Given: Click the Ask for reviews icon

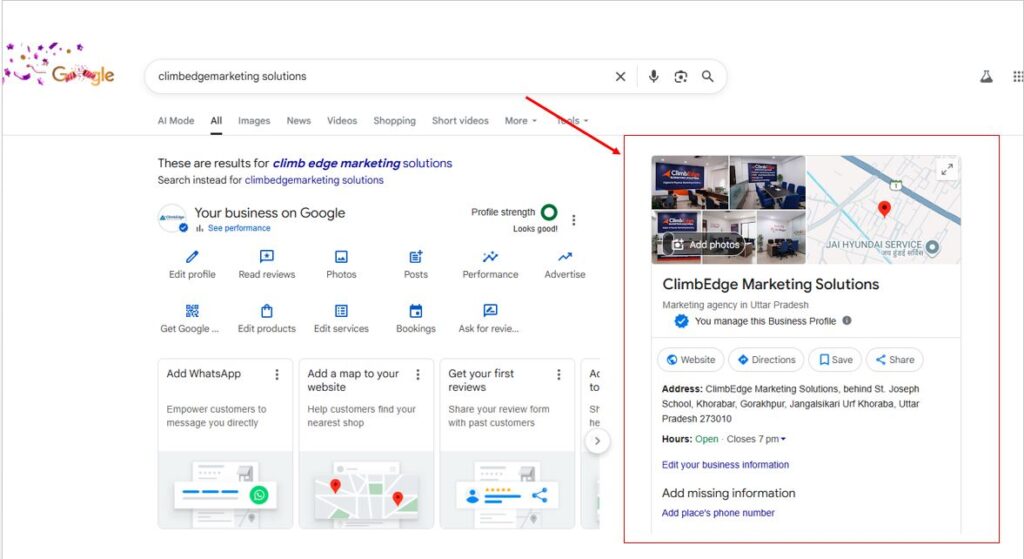Looking at the screenshot, I should tap(490, 311).
